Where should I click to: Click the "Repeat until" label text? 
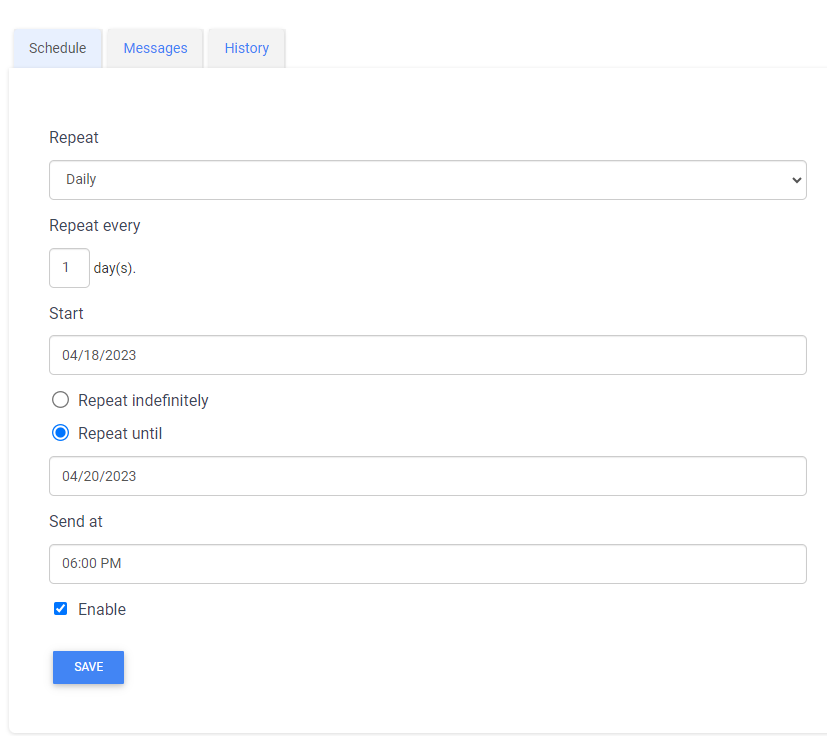(x=120, y=434)
